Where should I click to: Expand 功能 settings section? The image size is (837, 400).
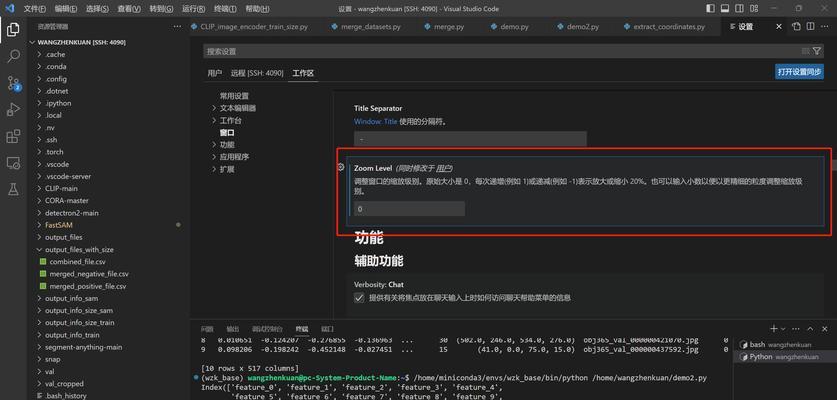click(215, 145)
